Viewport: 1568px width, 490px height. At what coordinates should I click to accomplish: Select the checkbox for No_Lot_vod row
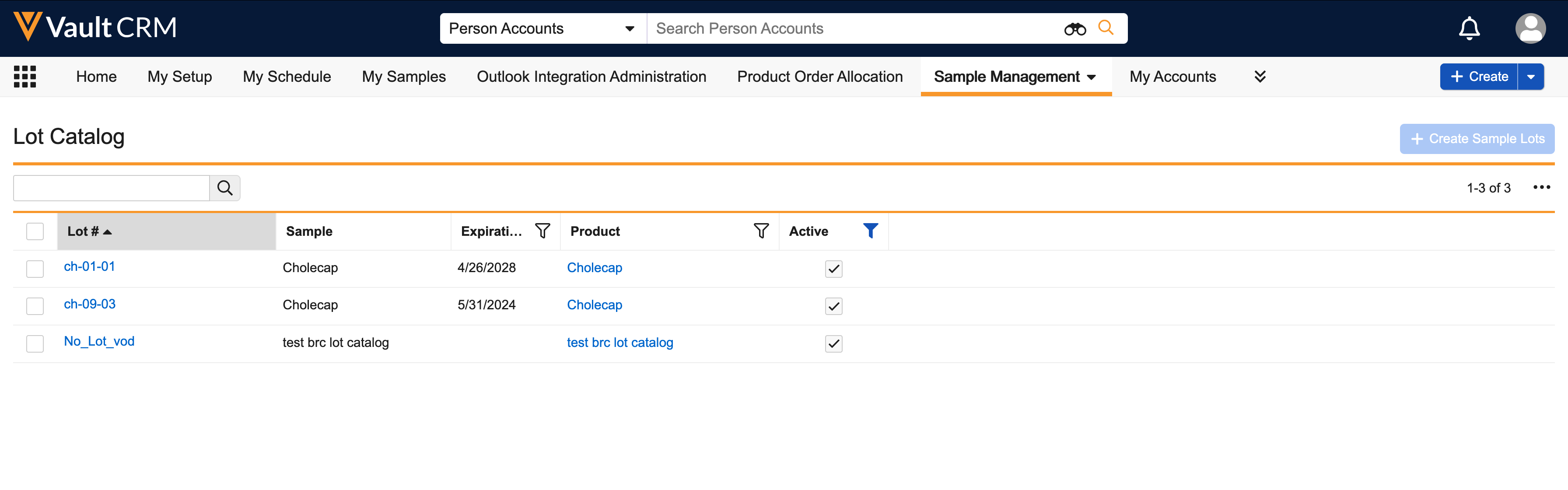point(35,343)
